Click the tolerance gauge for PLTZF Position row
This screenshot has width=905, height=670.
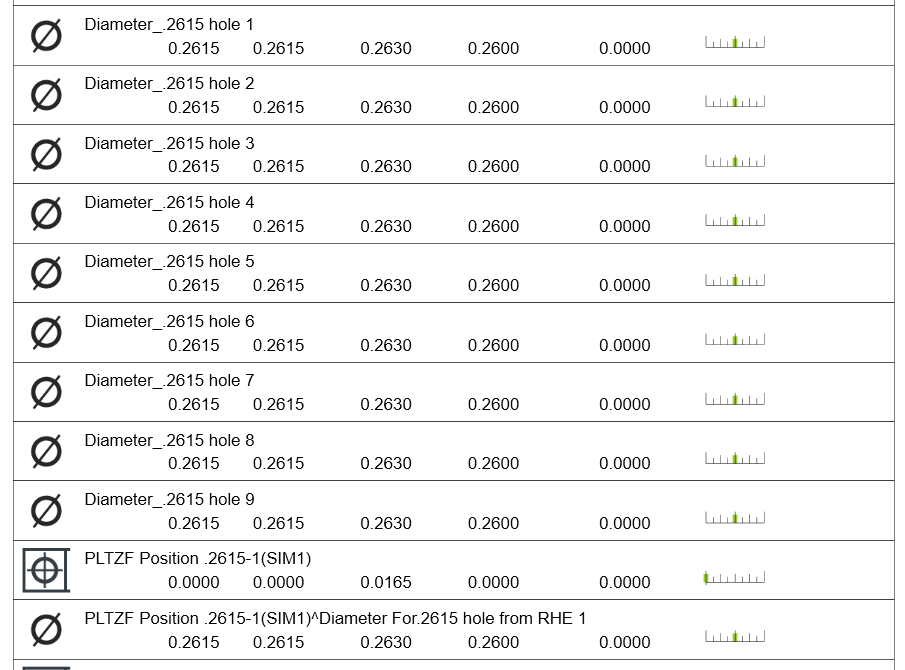[x=735, y=578]
